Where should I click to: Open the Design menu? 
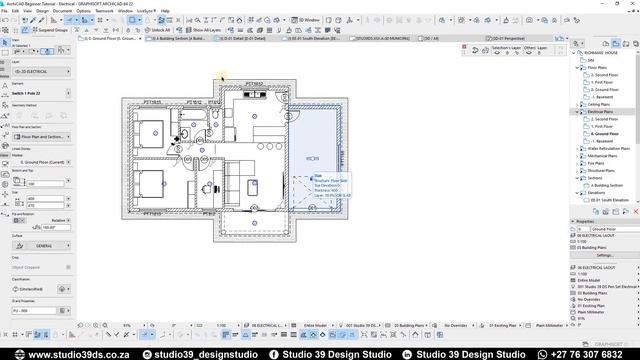[x=42, y=11]
